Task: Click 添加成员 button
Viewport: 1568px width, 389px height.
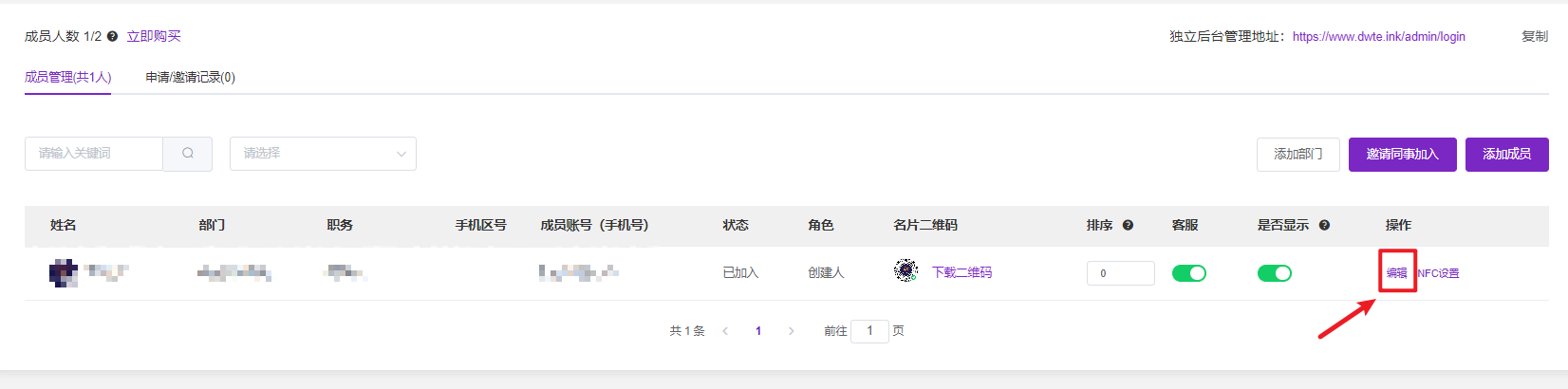Action: point(1506,155)
